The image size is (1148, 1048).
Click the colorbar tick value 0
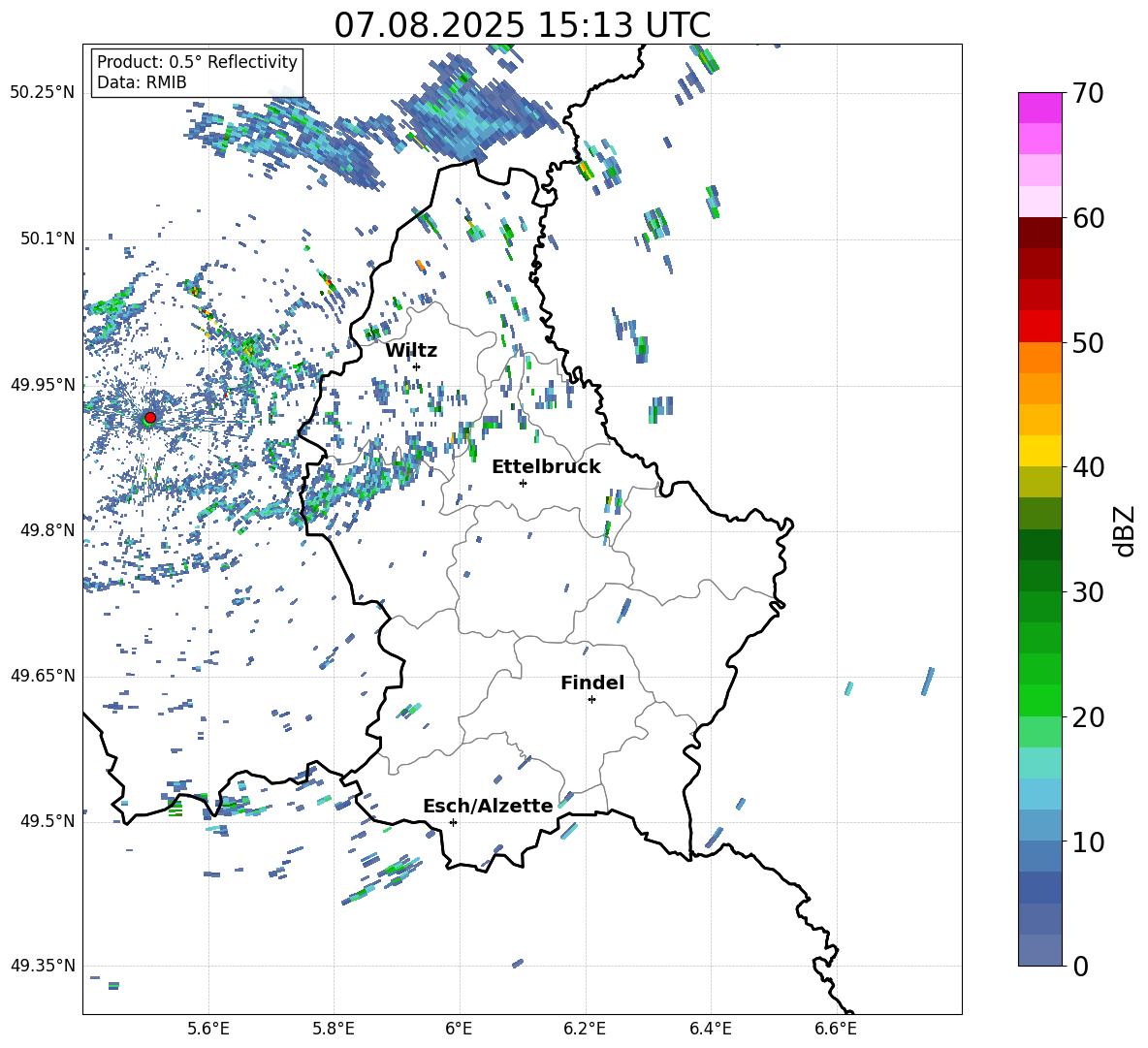[1080, 967]
